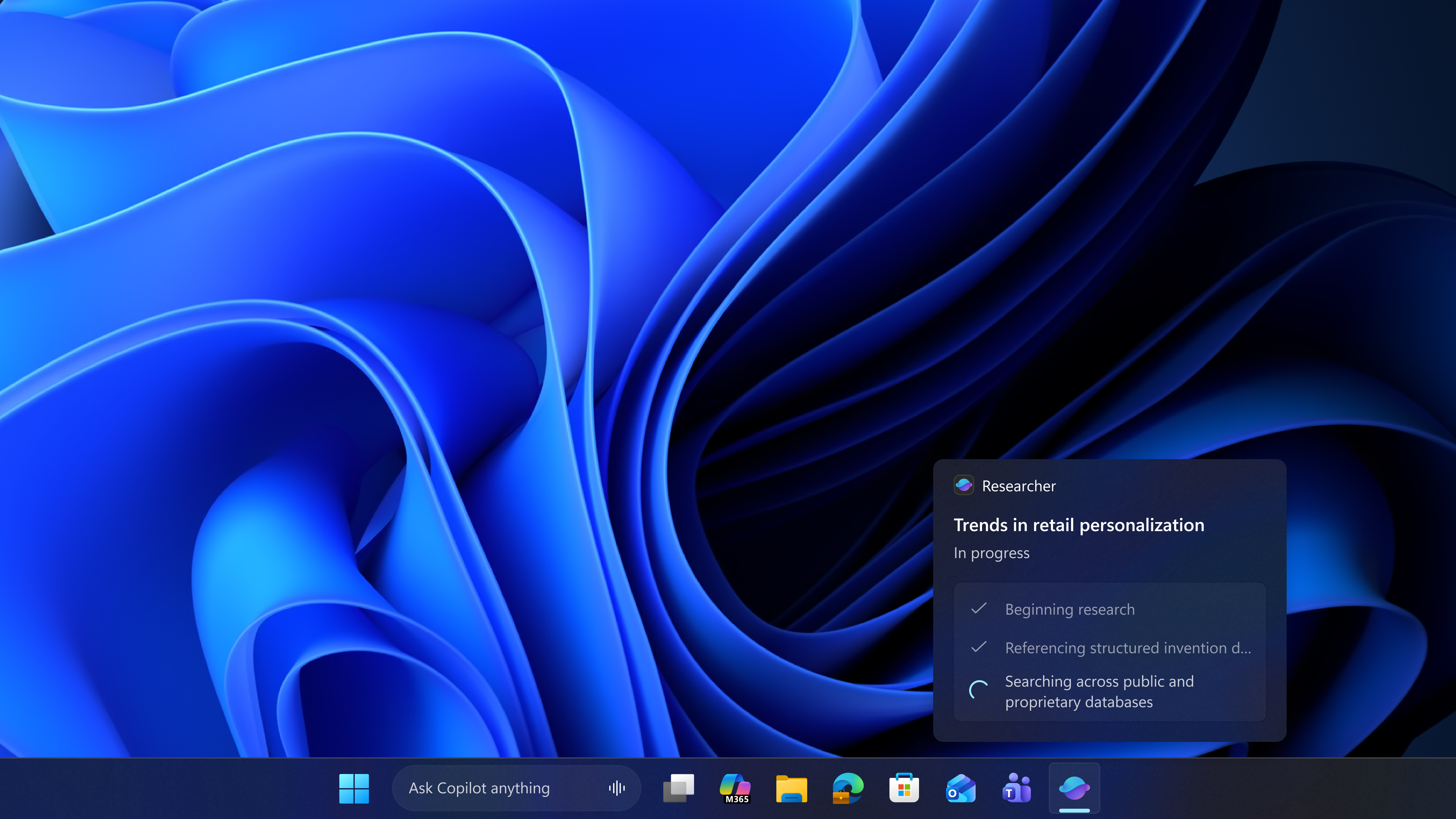
Task: Open the active Copilot app on the taskbar
Action: pyautogui.click(x=1073, y=787)
